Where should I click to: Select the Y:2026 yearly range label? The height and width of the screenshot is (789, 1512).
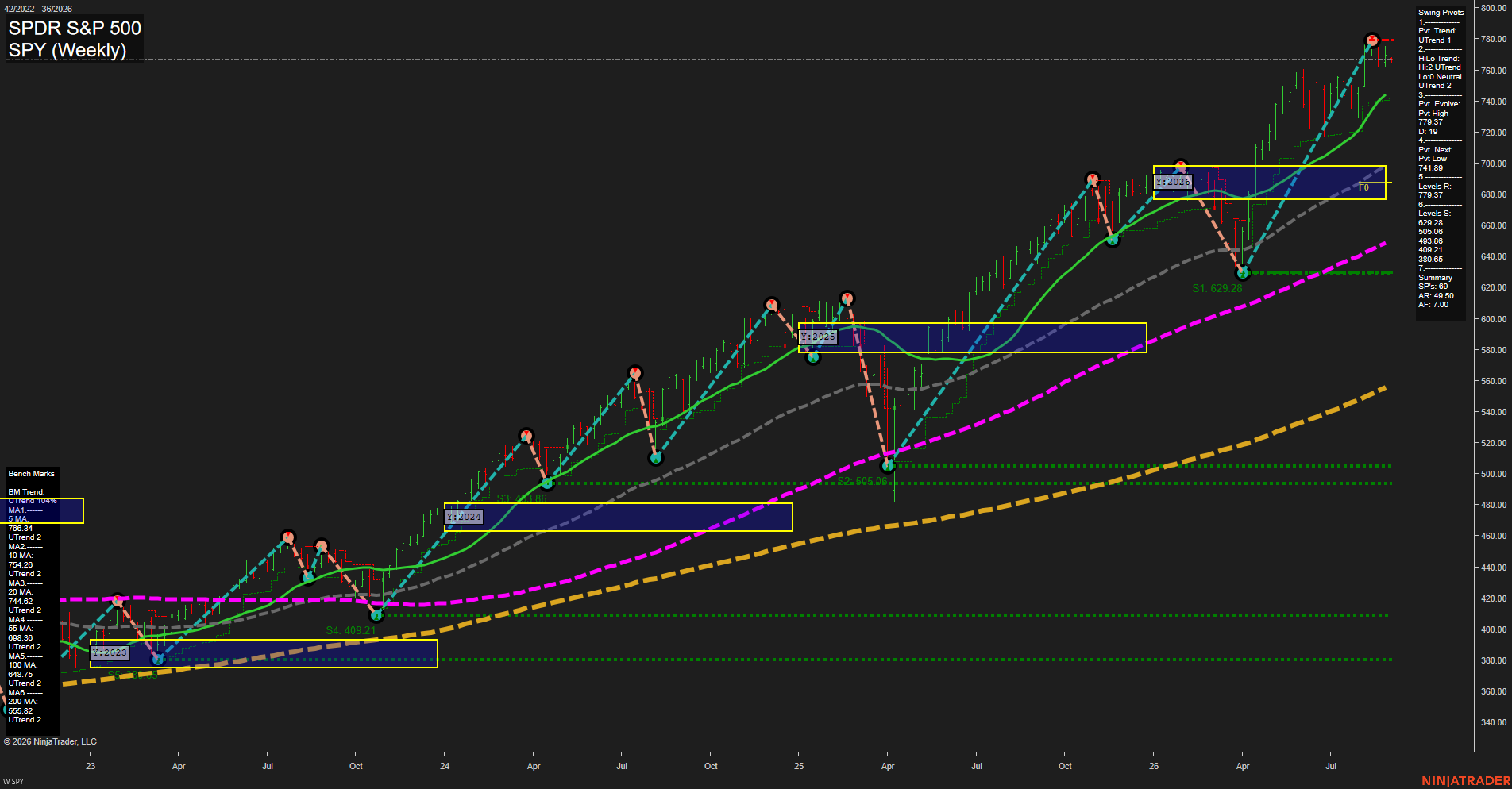click(x=1173, y=182)
